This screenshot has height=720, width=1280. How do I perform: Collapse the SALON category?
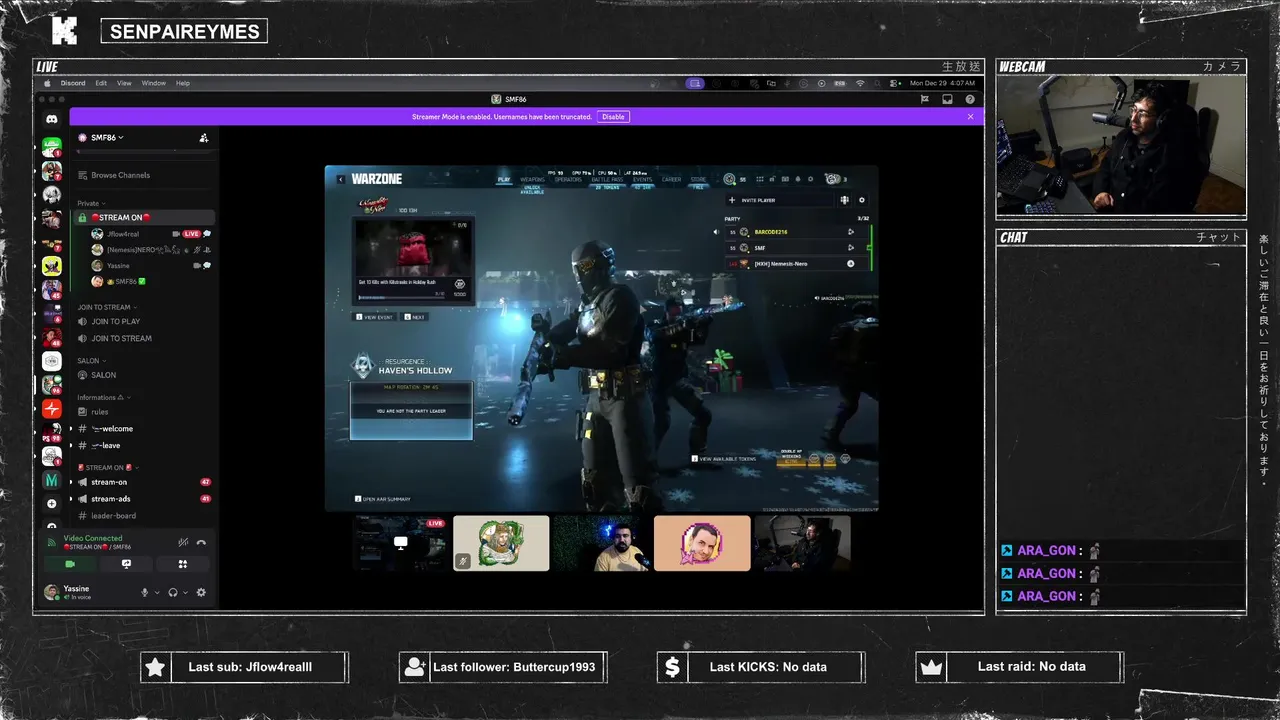(x=91, y=361)
